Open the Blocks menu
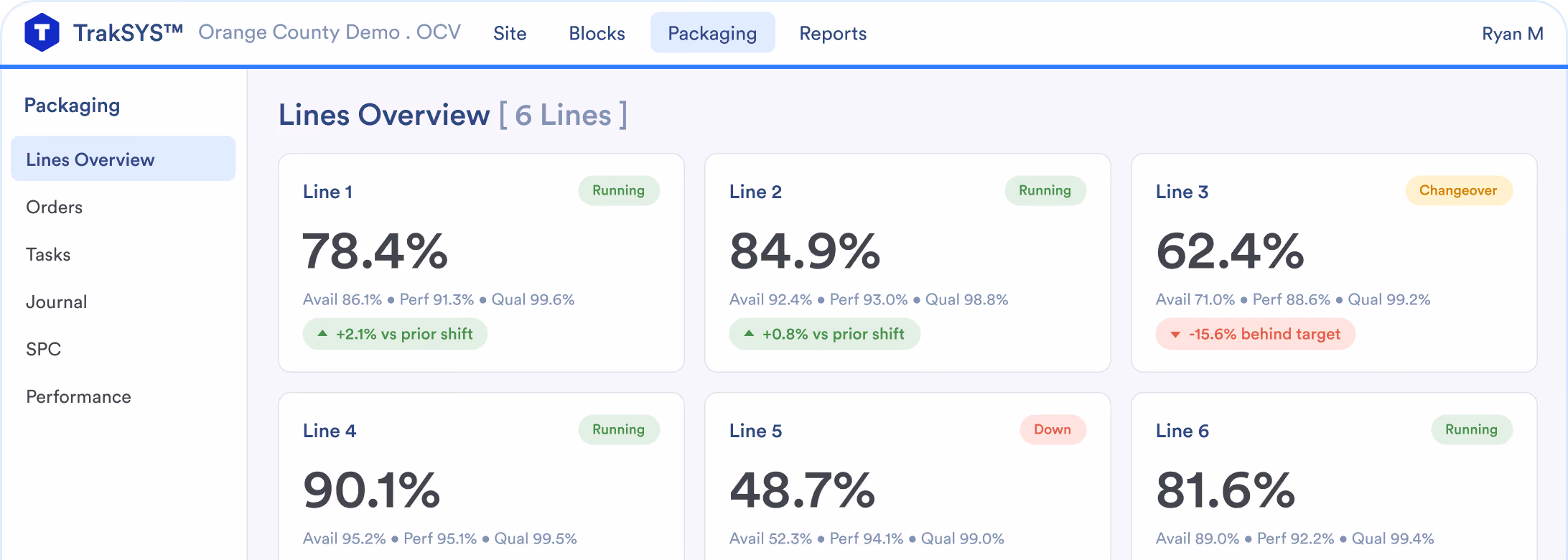The height and width of the screenshot is (560, 1568). (597, 33)
